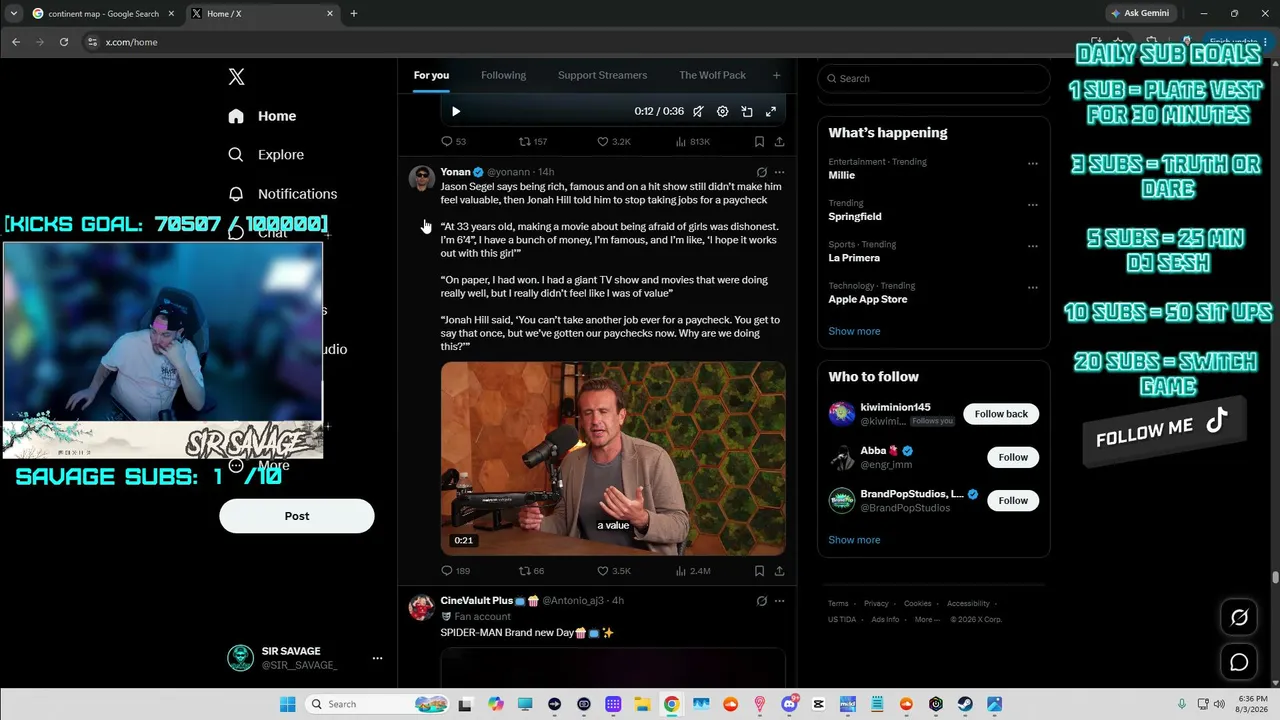The width and height of the screenshot is (1280, 720).
Task: Open The Wolf Pack tab
Action: (712, 75)
